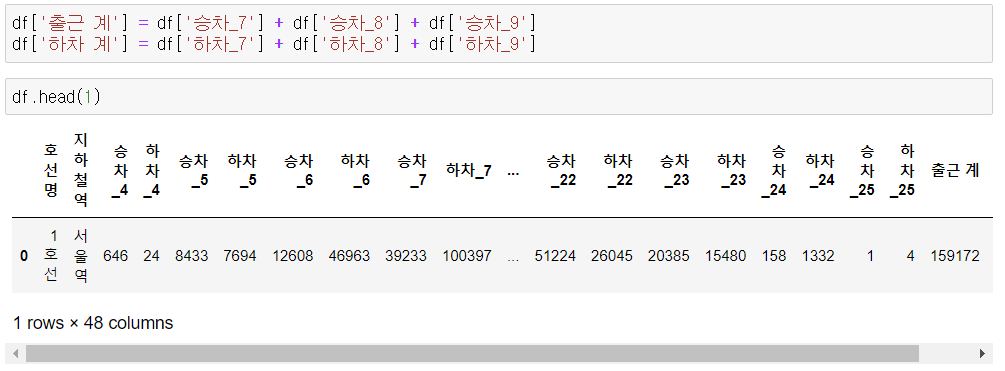Screen dimensions: 1005x371
Task: Click the value 51224 cell
Action: [555, 256]
